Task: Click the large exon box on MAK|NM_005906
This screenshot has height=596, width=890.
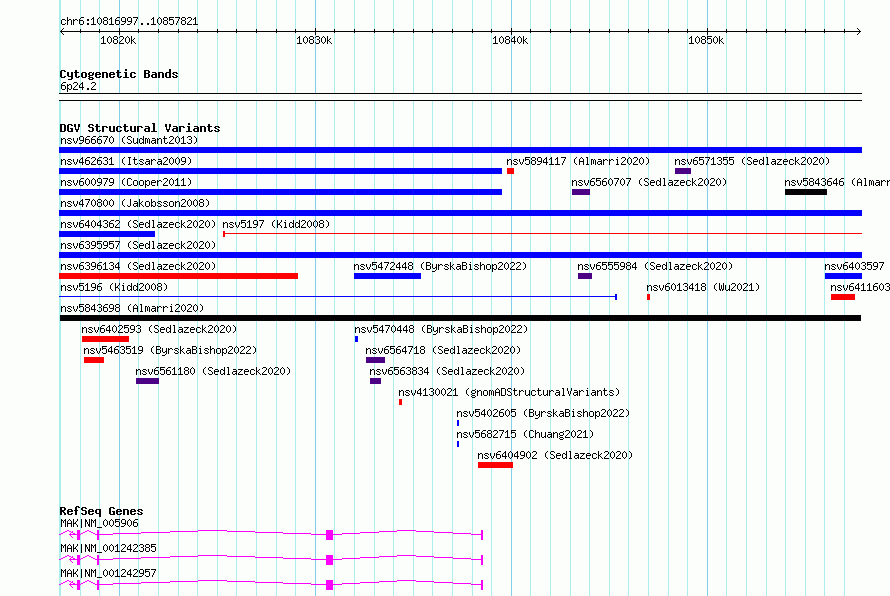Action: 329,535
